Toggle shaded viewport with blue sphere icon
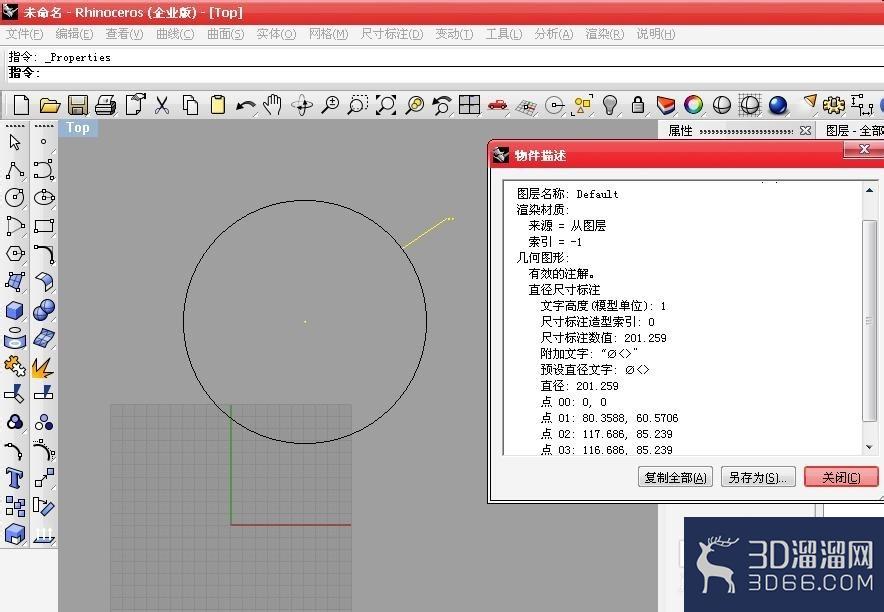The width and height of the screenshot is (884, 612). [777, 105]
